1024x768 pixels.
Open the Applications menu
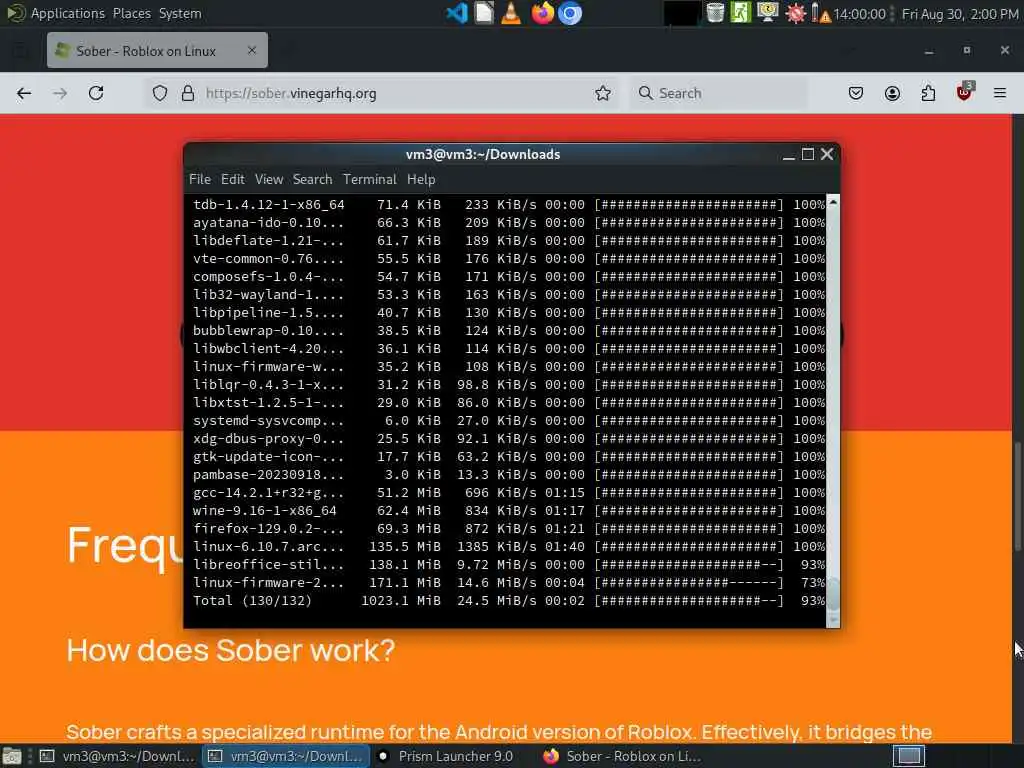[67, 13]
